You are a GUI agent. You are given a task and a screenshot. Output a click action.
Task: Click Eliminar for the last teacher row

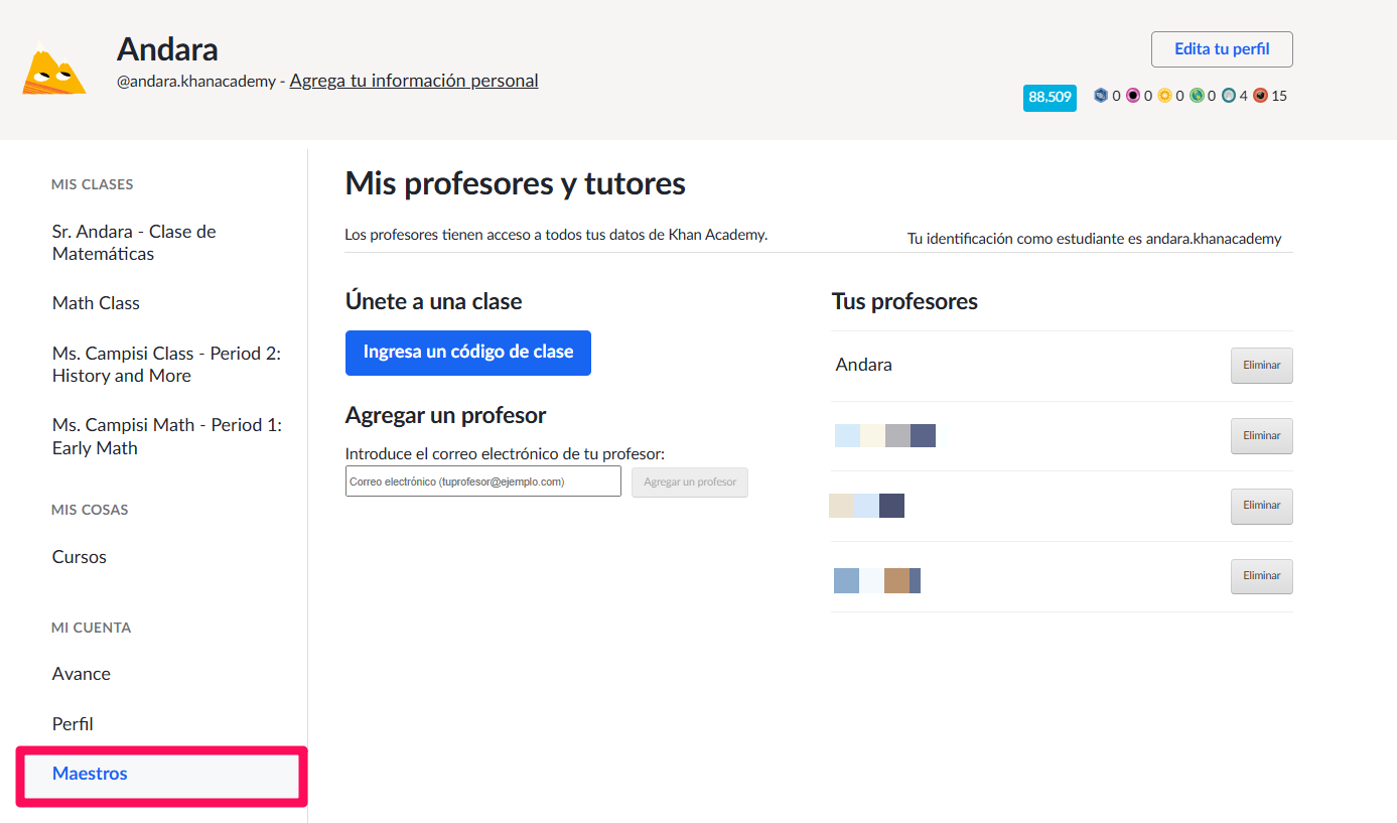tap(1261, 576)
